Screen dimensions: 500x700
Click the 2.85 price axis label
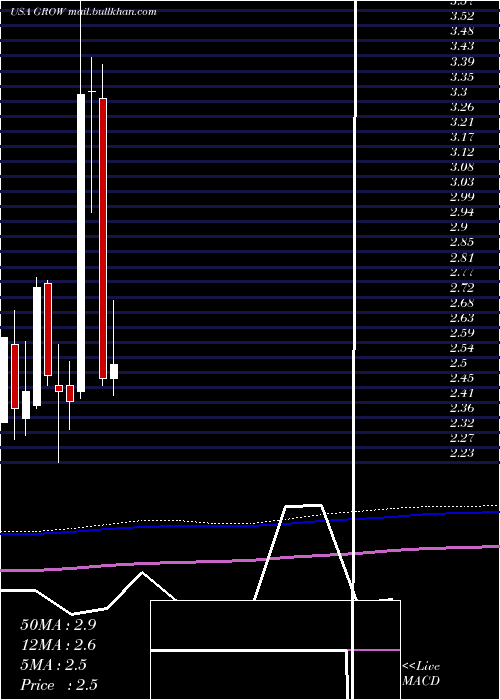pyautogui.click(x=462, y=243)
